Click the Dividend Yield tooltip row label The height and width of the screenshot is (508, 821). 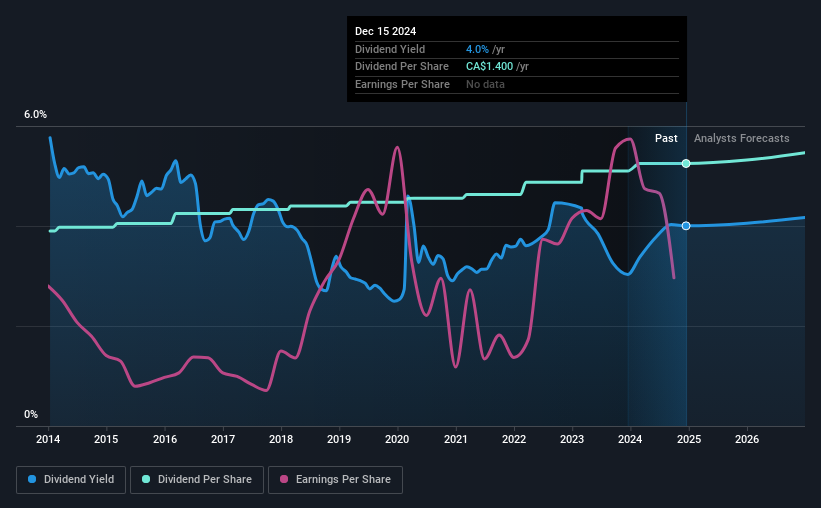click(x=390, y=49)
